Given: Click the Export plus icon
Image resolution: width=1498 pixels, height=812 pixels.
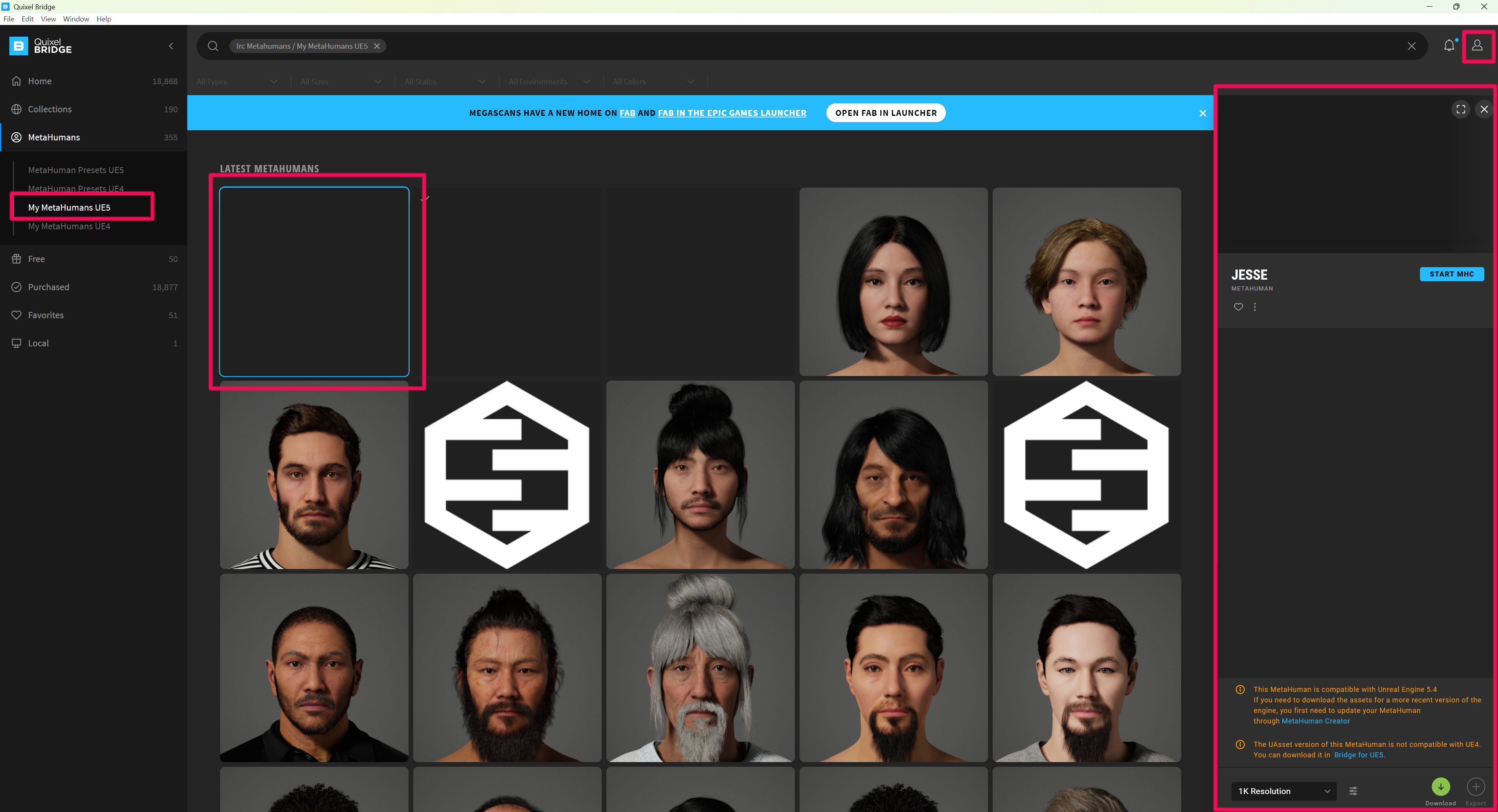Looking at the screenshot, I should point(1475,787).
